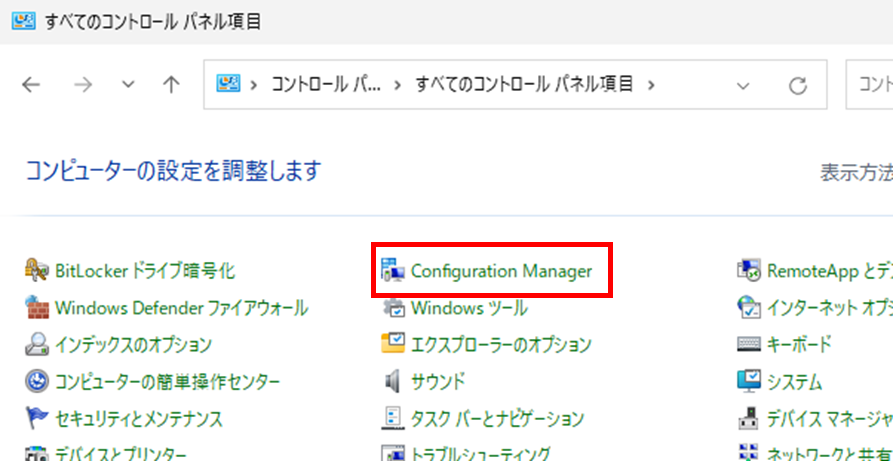Viewport: 893px width, 461px height.
Task: Click the トラブルシューティング icon
Action: coord(394,454)
